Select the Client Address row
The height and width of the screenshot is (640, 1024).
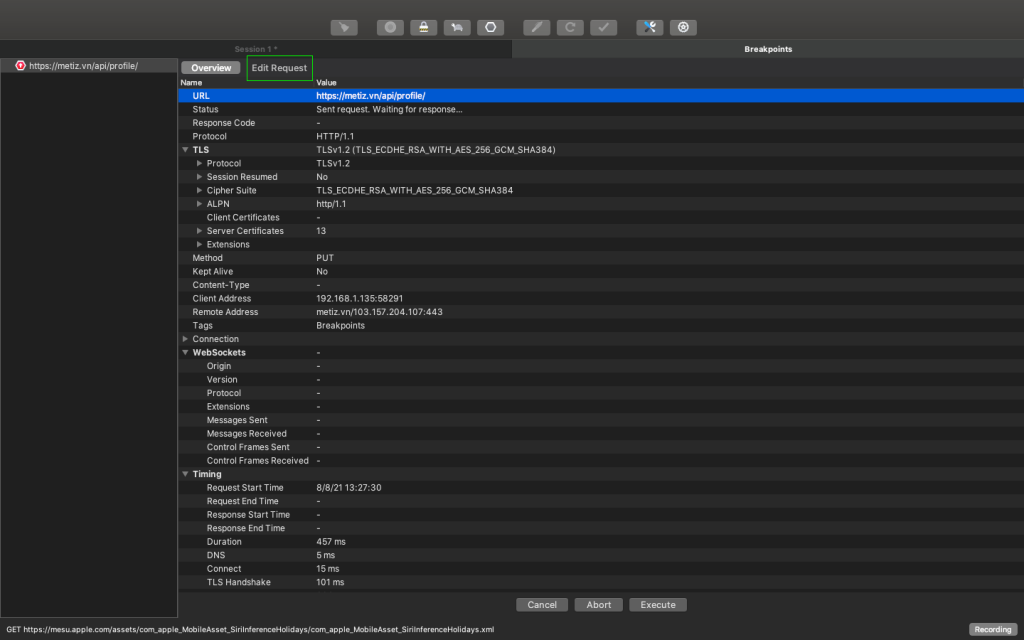(x=601, y=298)
